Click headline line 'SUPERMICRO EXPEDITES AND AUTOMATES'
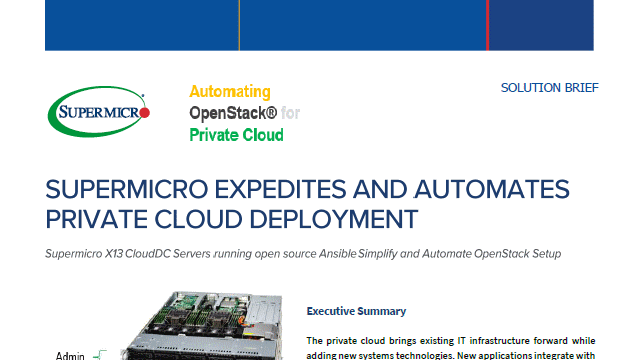The height and width of the screenshot is (360, 640). point(307,189)
